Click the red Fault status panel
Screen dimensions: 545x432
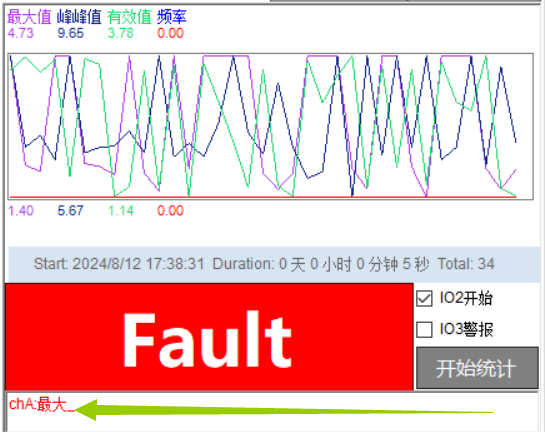pyautogui.click(x=209, y=336)
